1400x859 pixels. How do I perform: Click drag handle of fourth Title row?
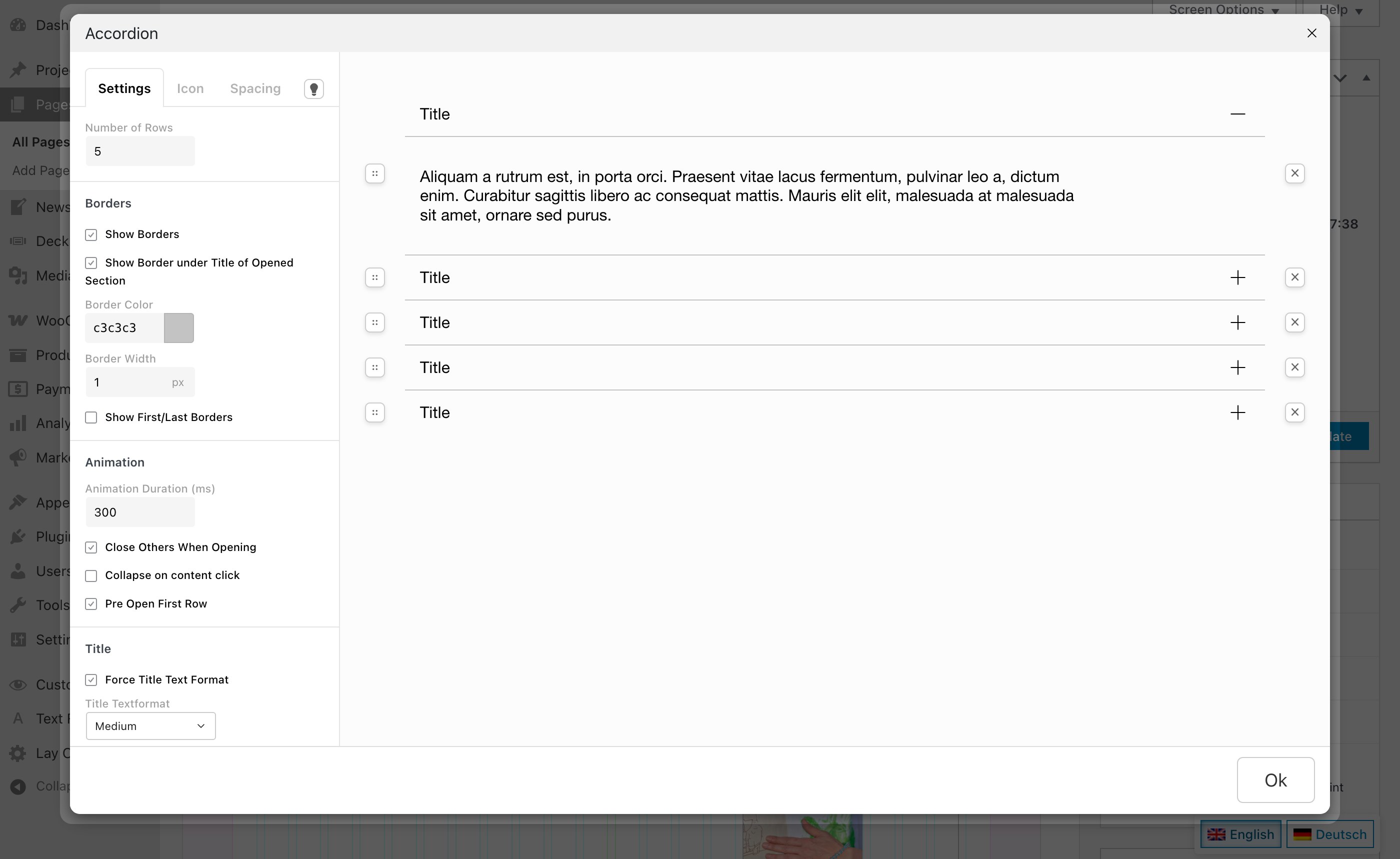pos(374,367)
